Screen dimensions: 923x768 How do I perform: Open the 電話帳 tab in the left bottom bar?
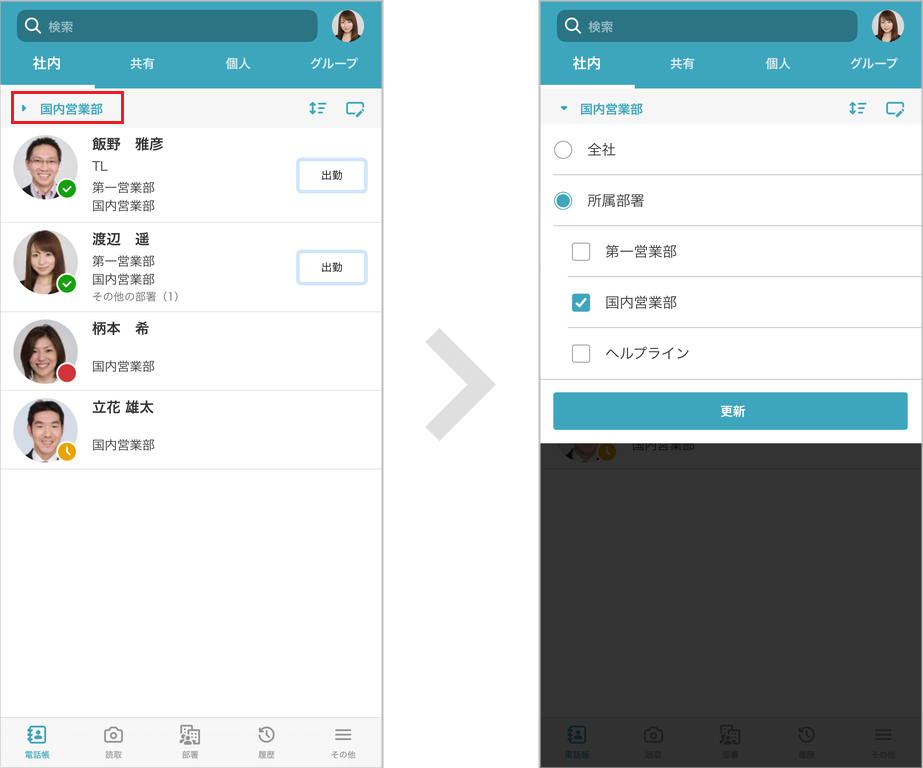tap(36, 742)
